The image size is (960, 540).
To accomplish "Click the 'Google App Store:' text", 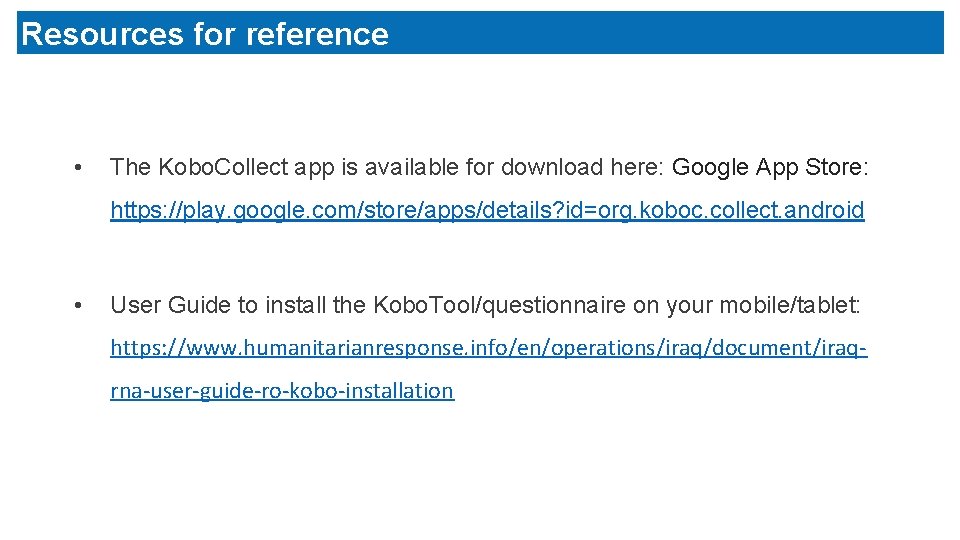I will tap(771, 167).
